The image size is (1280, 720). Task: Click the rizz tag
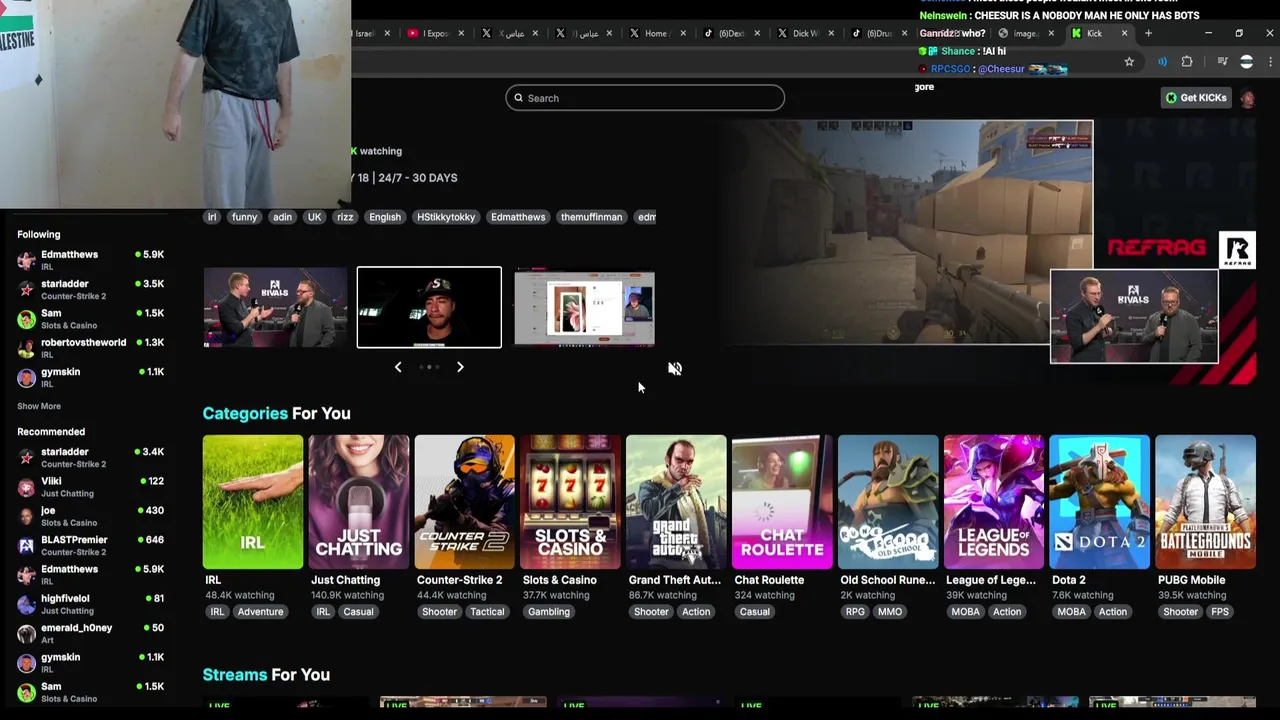click(x=345, y=217)
